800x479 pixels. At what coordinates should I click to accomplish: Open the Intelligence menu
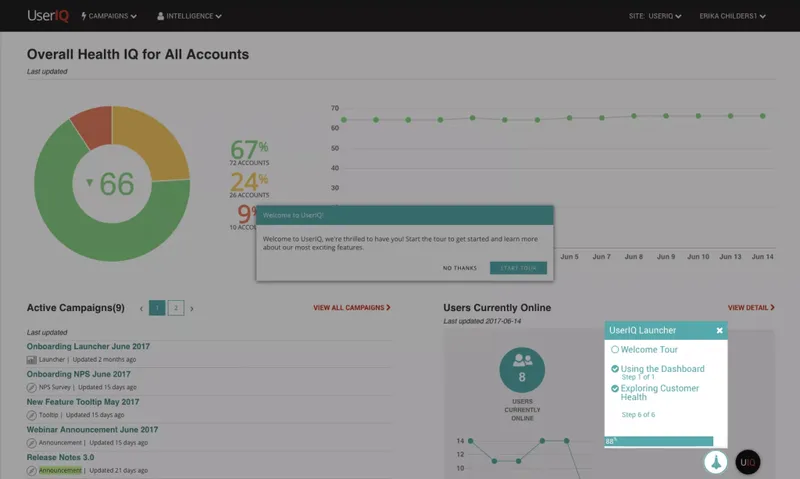pos(189,16)
